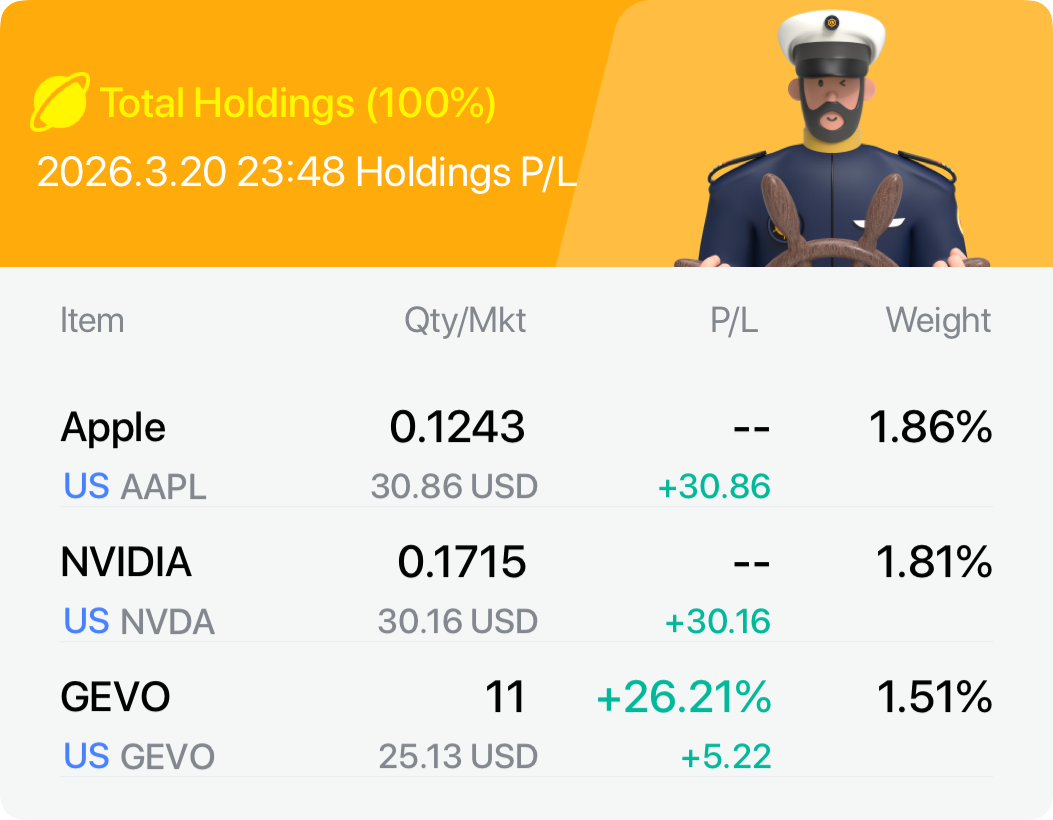Sort by the Item column header
1053x820 pixels.
[x=92, y=321]
